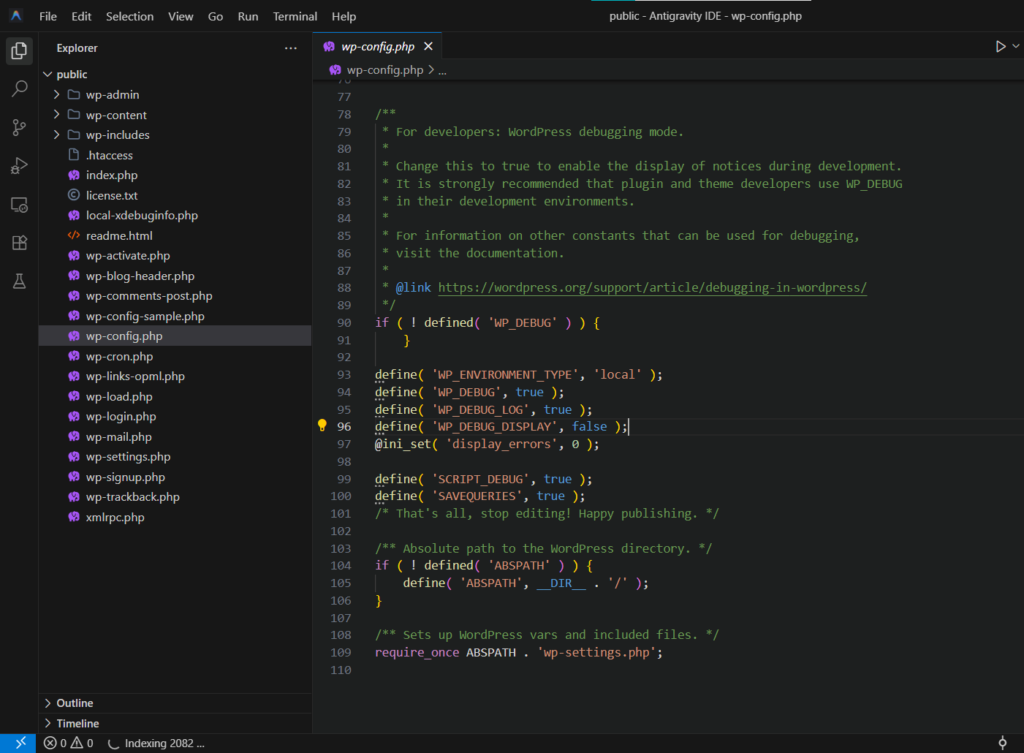Click line number 104 in gutter
This screenshot has height=753, width=1024.
click(x=341, y=566)
